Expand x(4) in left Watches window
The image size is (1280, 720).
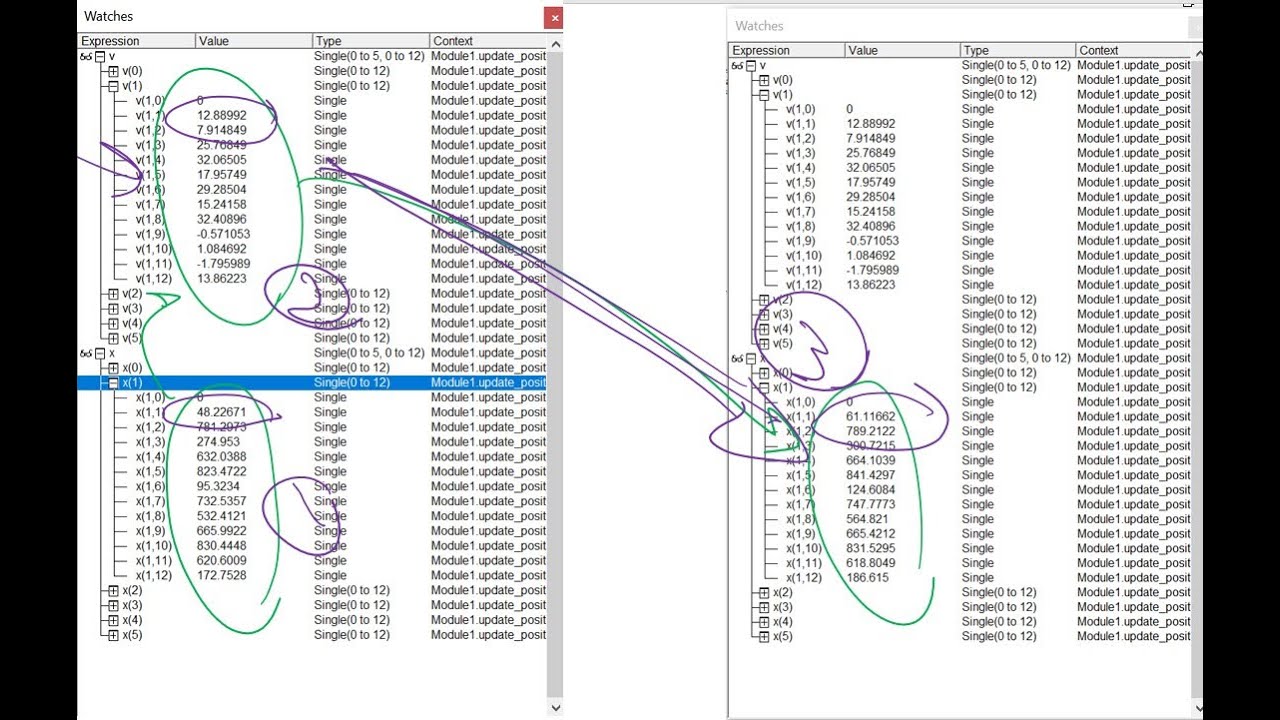pyautogui.click(x=114, y=620)
